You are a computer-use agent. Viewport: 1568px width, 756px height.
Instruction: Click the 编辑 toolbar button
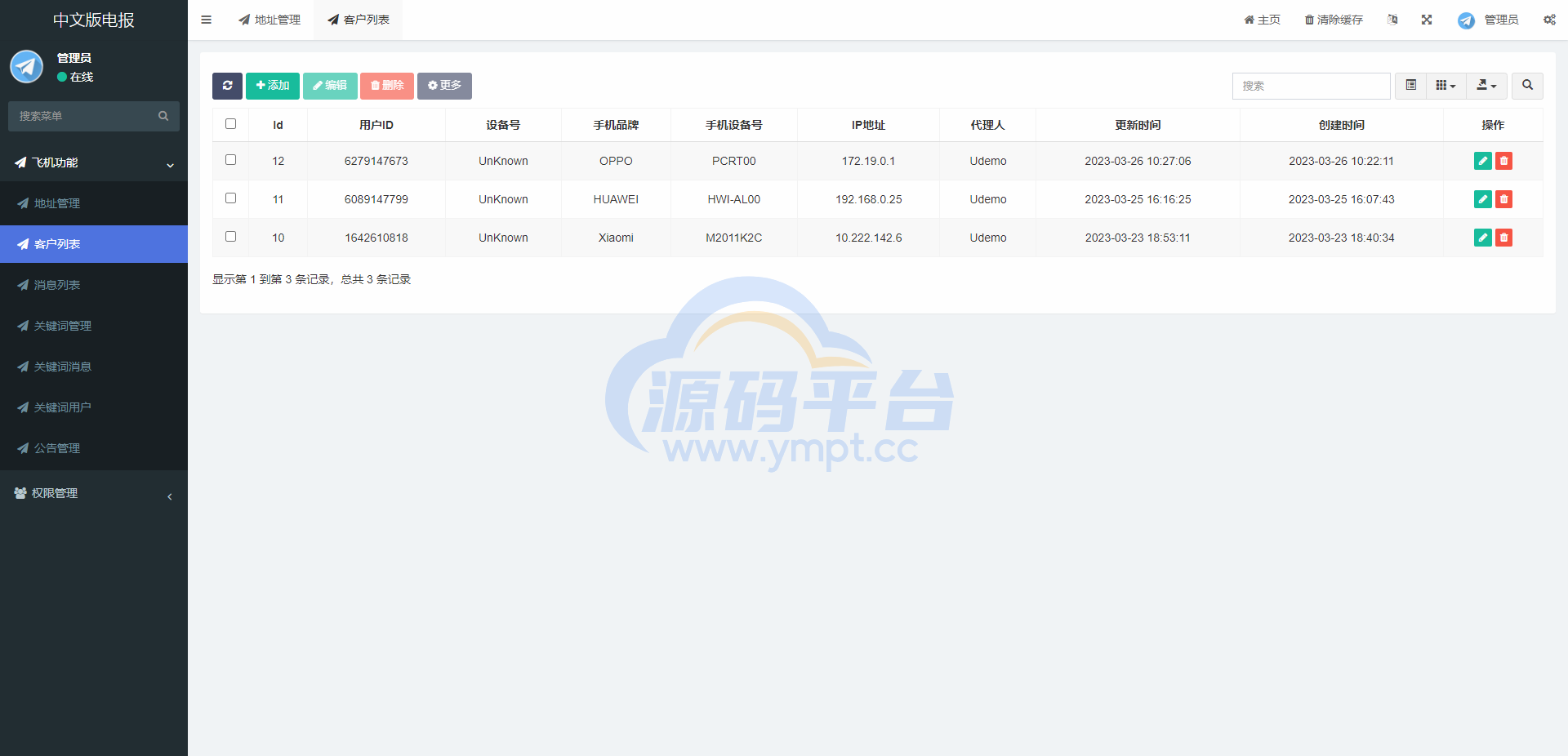point(330,86)
